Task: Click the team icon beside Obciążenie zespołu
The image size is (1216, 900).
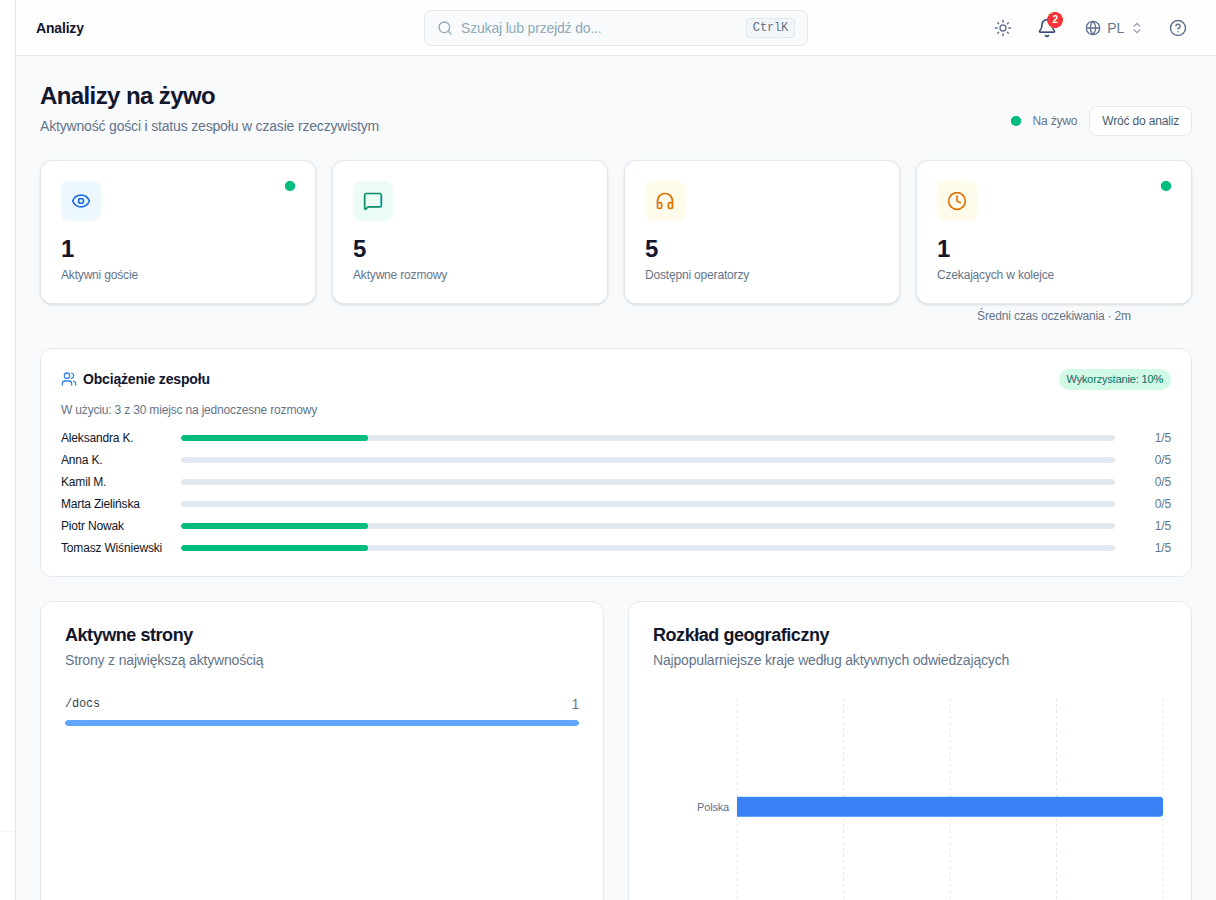Action: tap(69, 379)
